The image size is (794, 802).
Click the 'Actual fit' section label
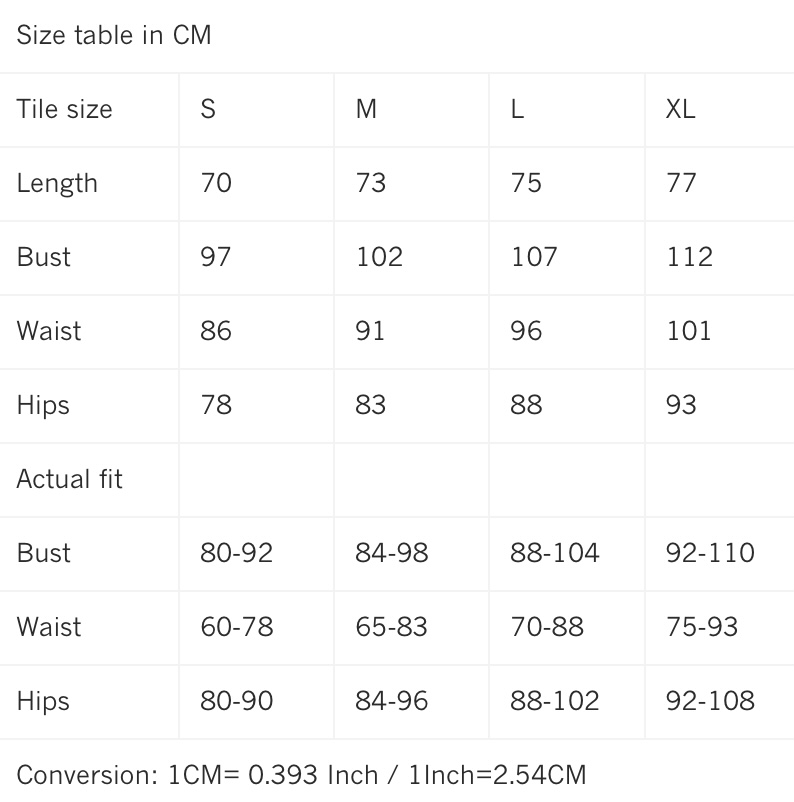pos(69,479)
